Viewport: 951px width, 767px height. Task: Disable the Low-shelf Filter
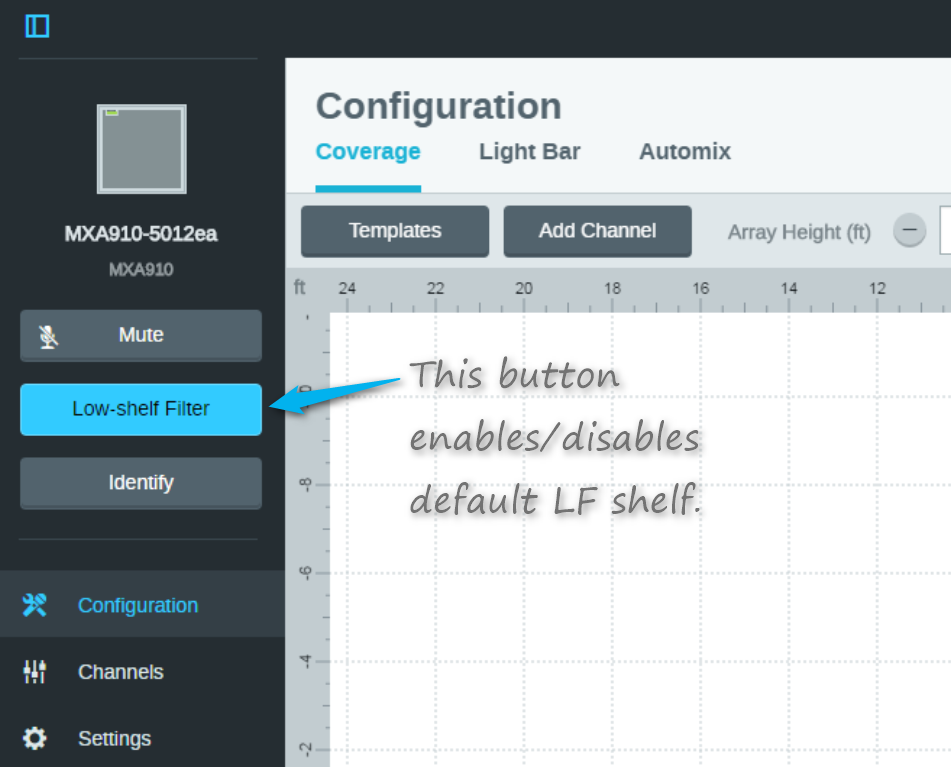click(x=141, y=409)
